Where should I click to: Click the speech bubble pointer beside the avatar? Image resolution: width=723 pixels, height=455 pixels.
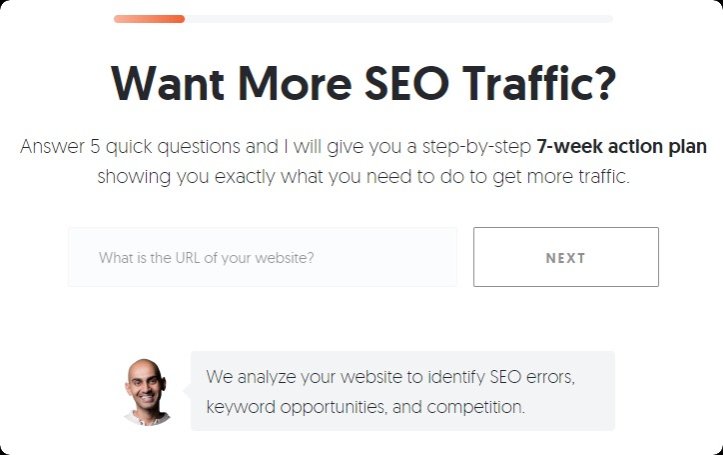pyautogui.click(x=187, y=391)
